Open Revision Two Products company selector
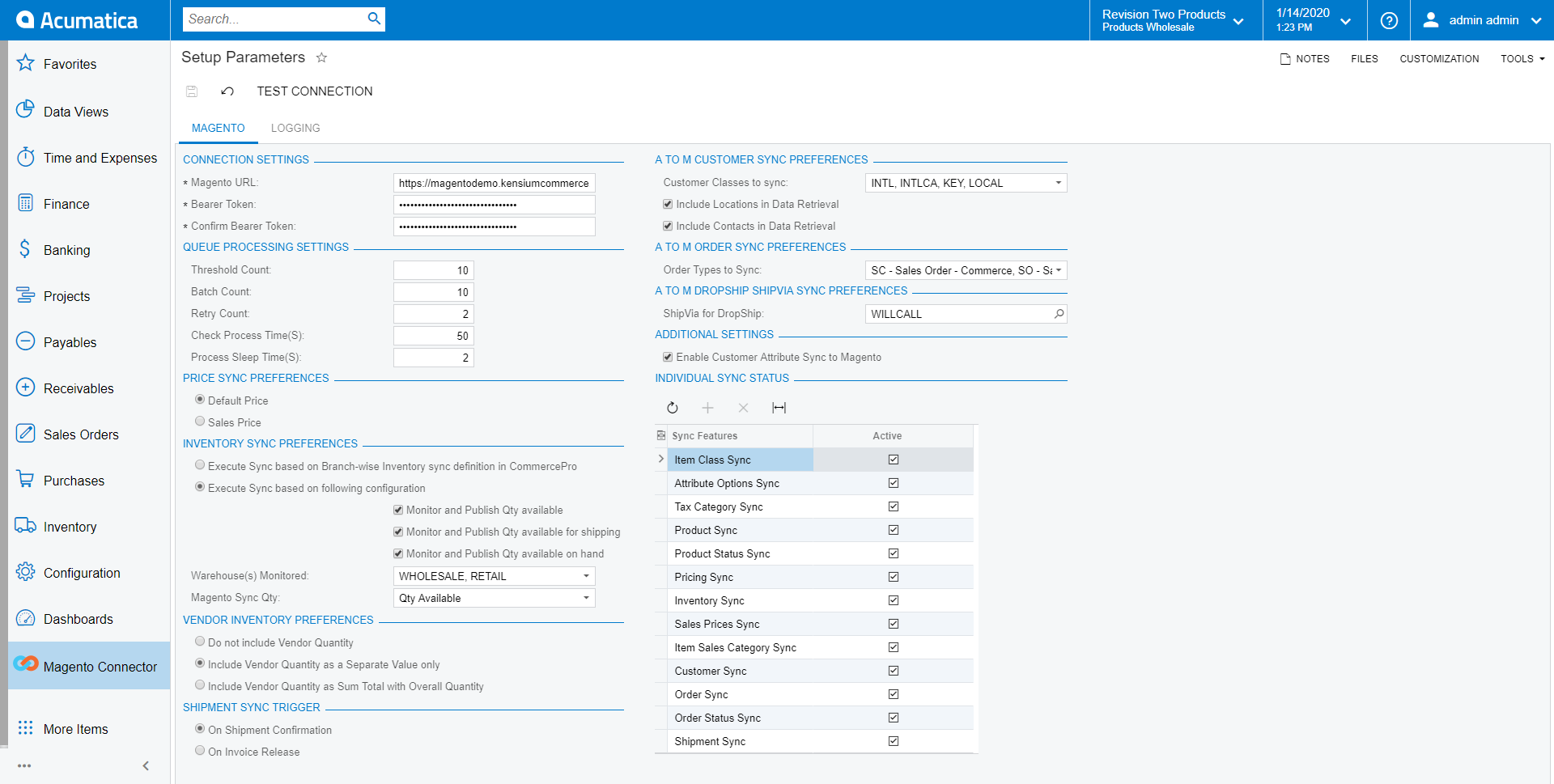 click(1175, 20)
